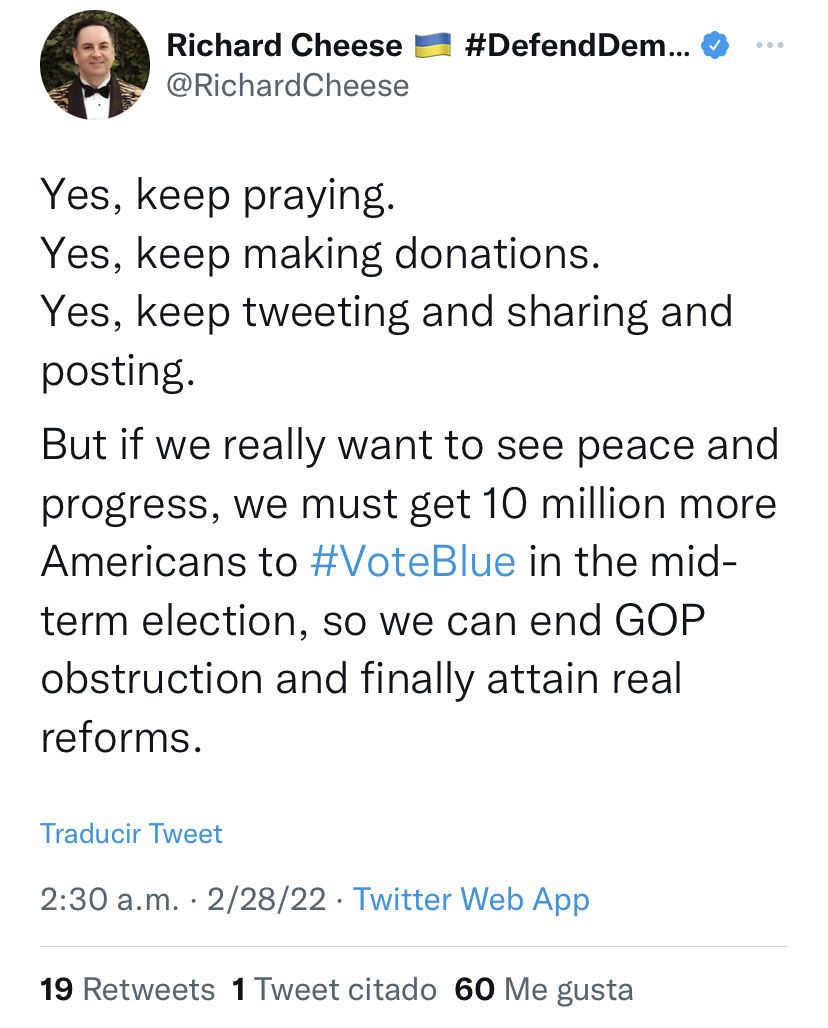The image size is (828, 1028).
Task: Show the 1 Tweet citado quote
Action: (x=334, y=989)
